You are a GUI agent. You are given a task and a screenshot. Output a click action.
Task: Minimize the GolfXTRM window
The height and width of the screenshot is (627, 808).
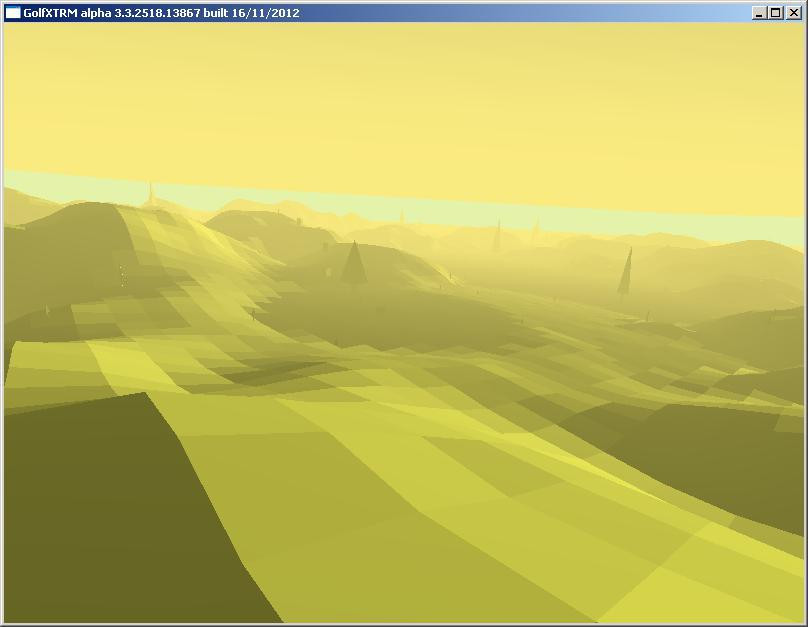coord(759,13)
